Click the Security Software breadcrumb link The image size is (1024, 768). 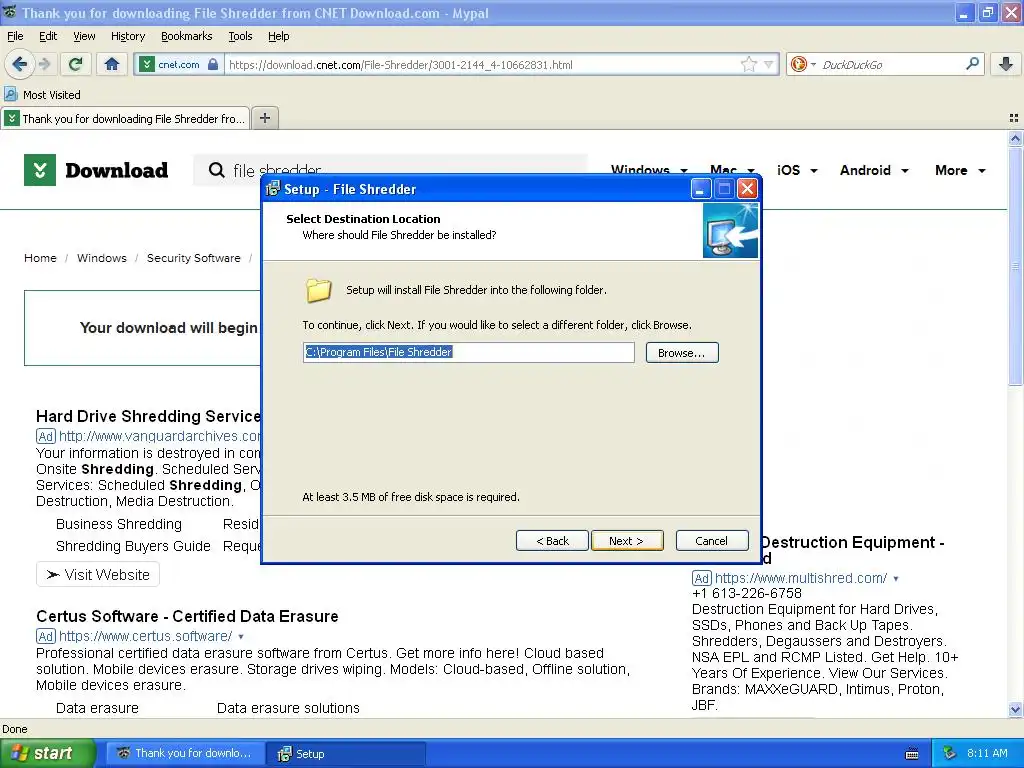(x=194, y=258)
